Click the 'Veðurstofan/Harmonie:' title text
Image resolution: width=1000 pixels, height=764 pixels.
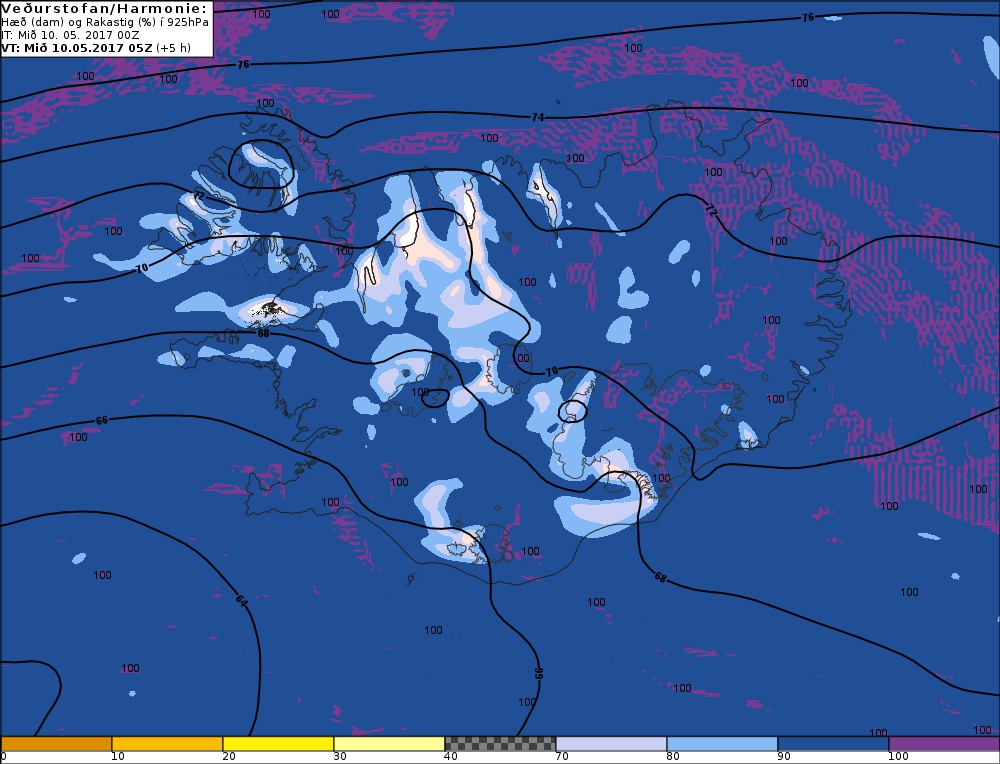pyautogui.click(x=104, y=8)
